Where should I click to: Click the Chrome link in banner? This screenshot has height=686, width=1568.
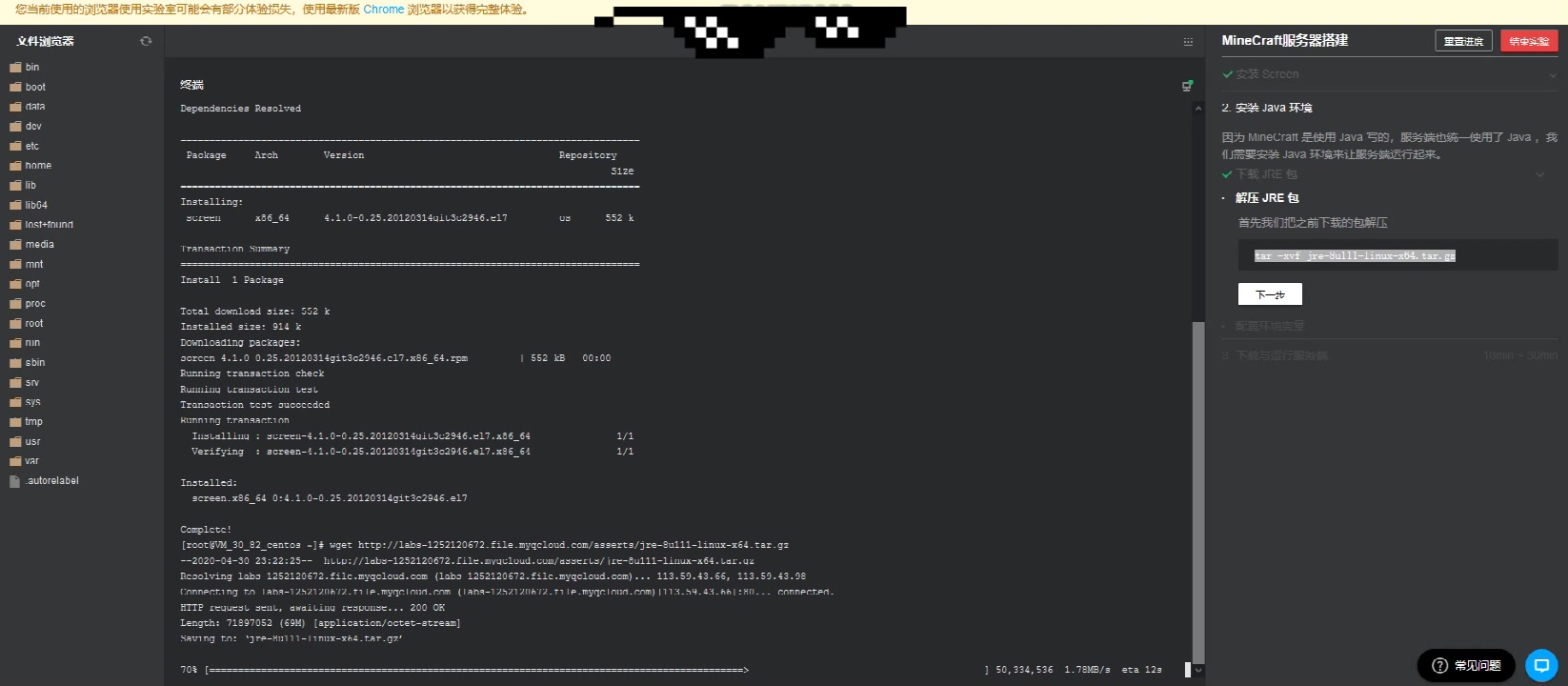(x=384, y=10)
